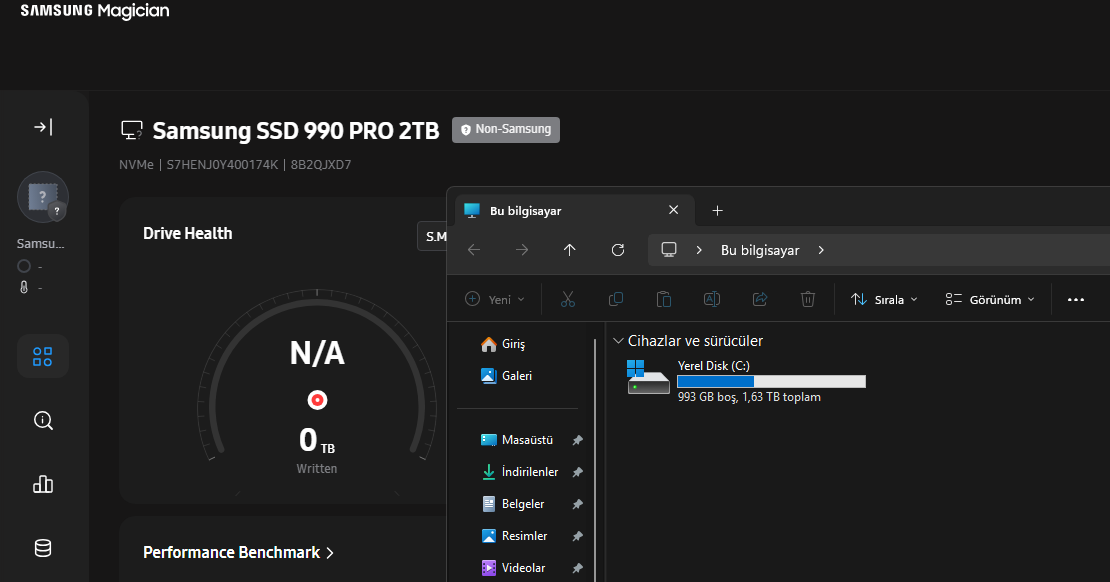Open the Görünüm view dropdown
The image size is (1110, 582).
coord(990,299)
